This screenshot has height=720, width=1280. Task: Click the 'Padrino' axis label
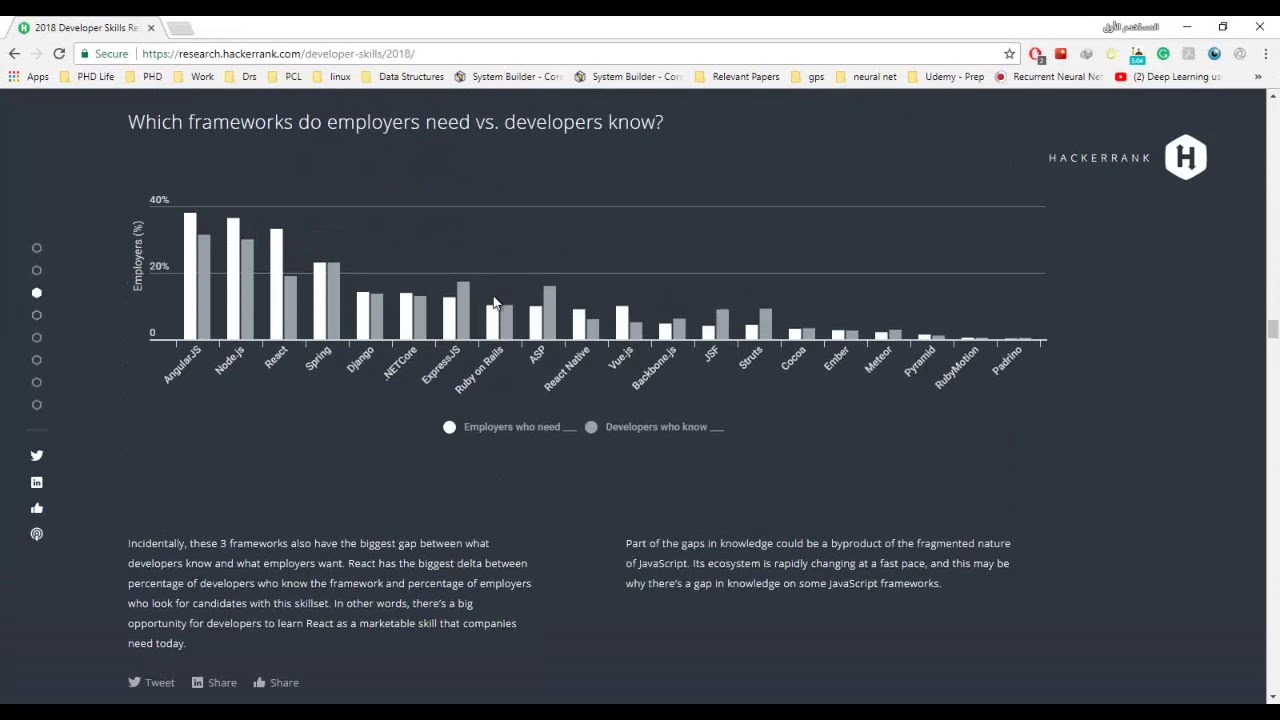point(1007,361)
